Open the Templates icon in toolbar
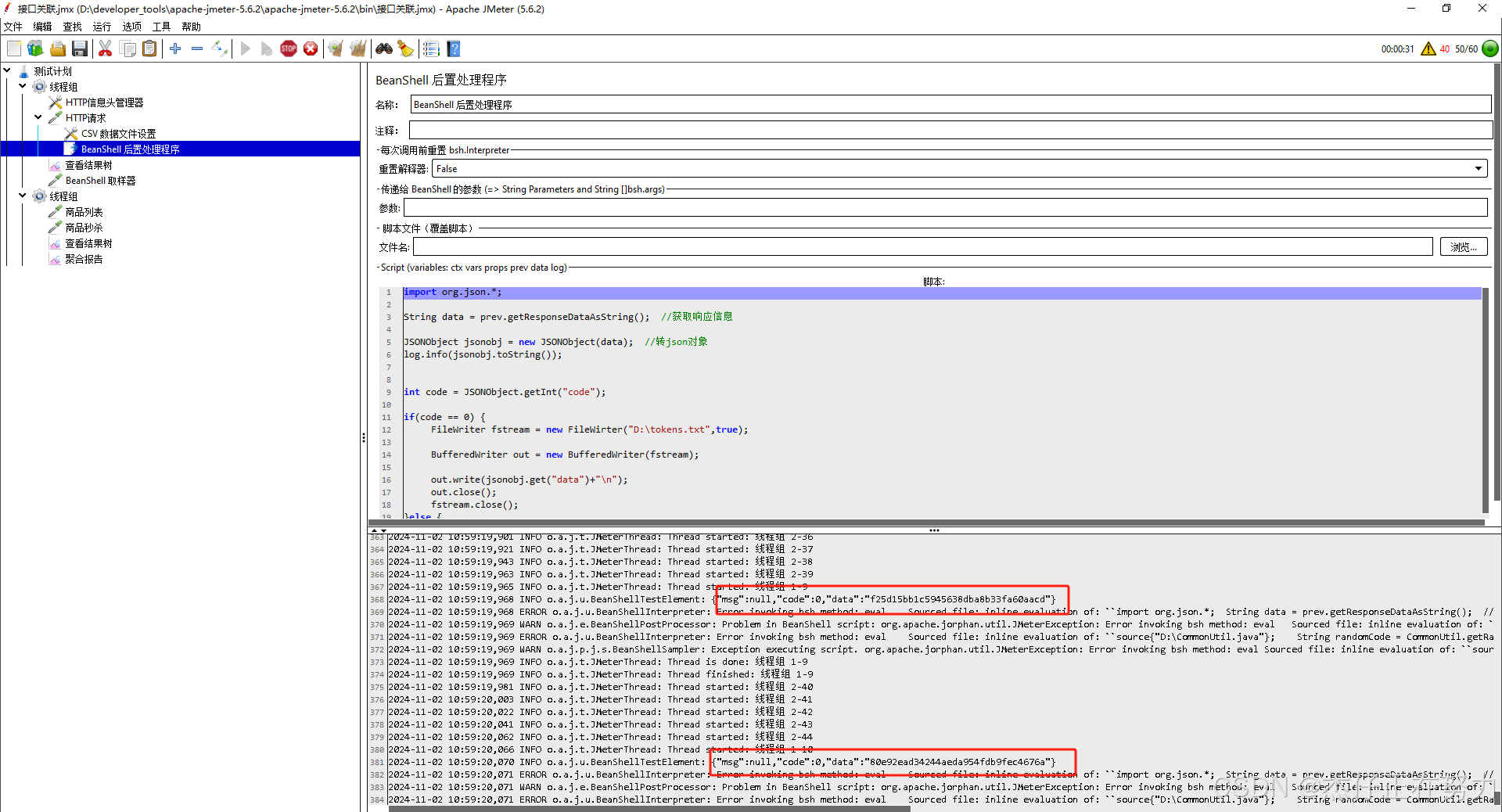This screenshot has width=1502, height=812. click(35, 49)
